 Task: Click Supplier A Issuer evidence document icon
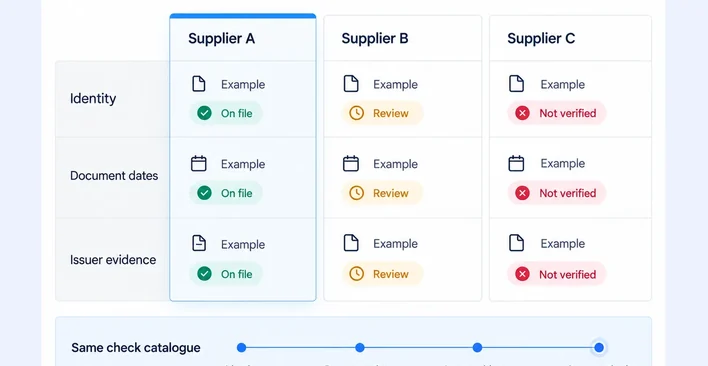(x=199, y=243)
